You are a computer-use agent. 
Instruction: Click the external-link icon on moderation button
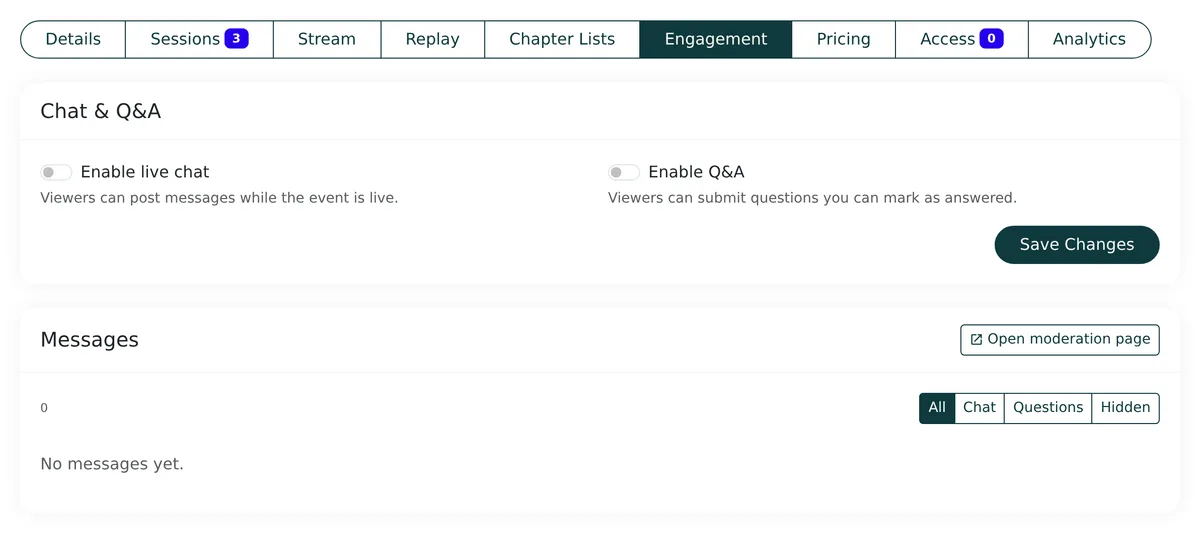[977, 340]
